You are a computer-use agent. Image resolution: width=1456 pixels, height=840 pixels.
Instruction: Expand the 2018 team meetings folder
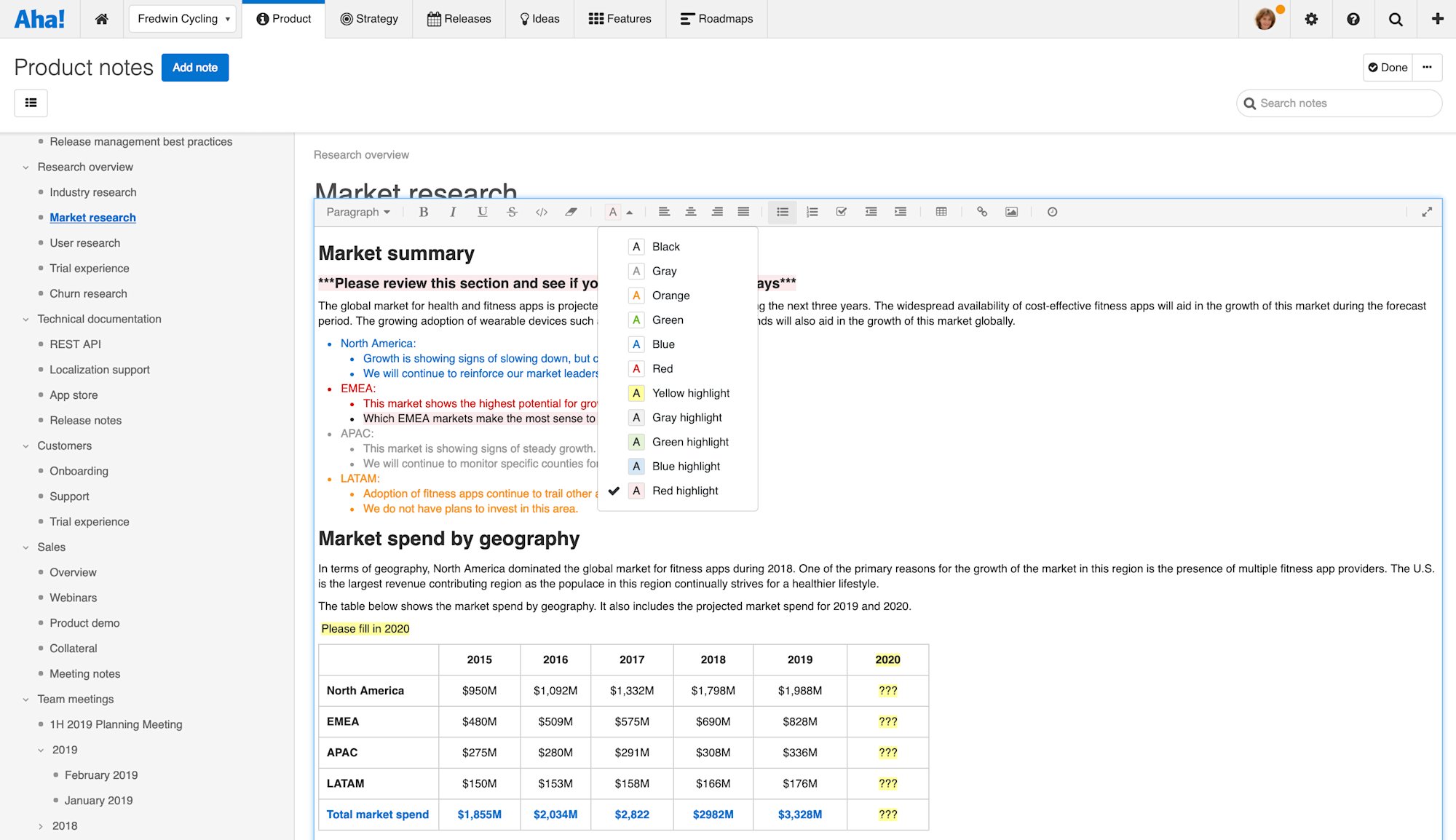tap(41, 825)
